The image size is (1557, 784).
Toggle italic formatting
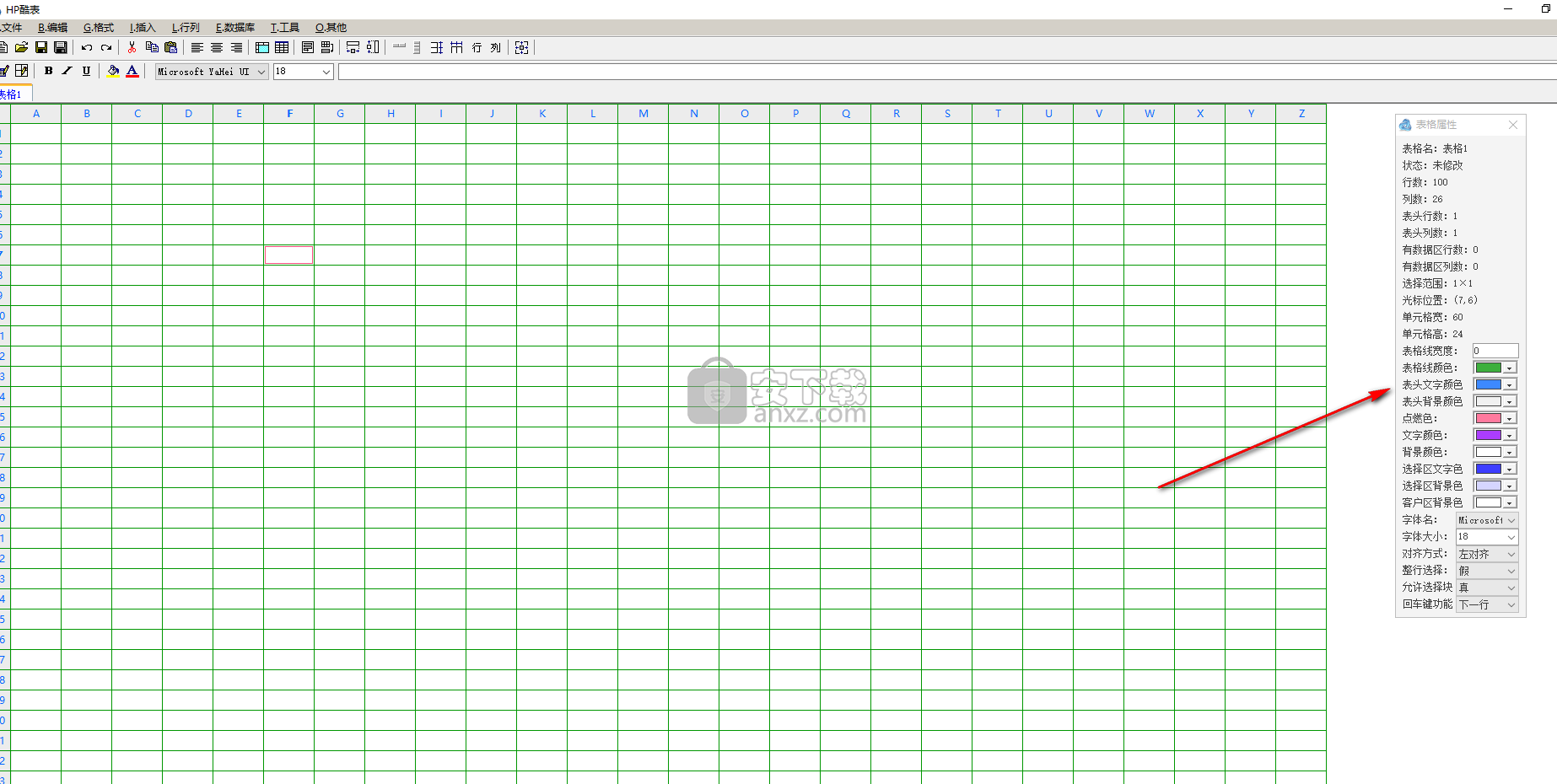coord(67,71)
